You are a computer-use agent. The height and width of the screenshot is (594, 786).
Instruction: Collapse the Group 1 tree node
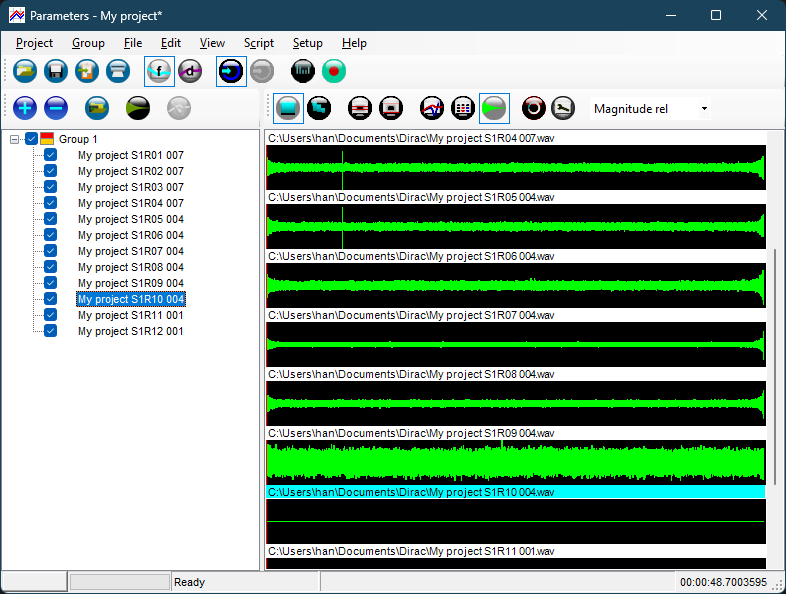pos(14,139)
